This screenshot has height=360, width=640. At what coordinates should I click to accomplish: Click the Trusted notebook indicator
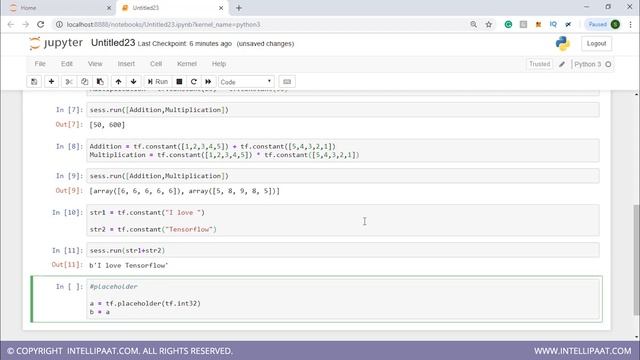[x=540, y=64]
